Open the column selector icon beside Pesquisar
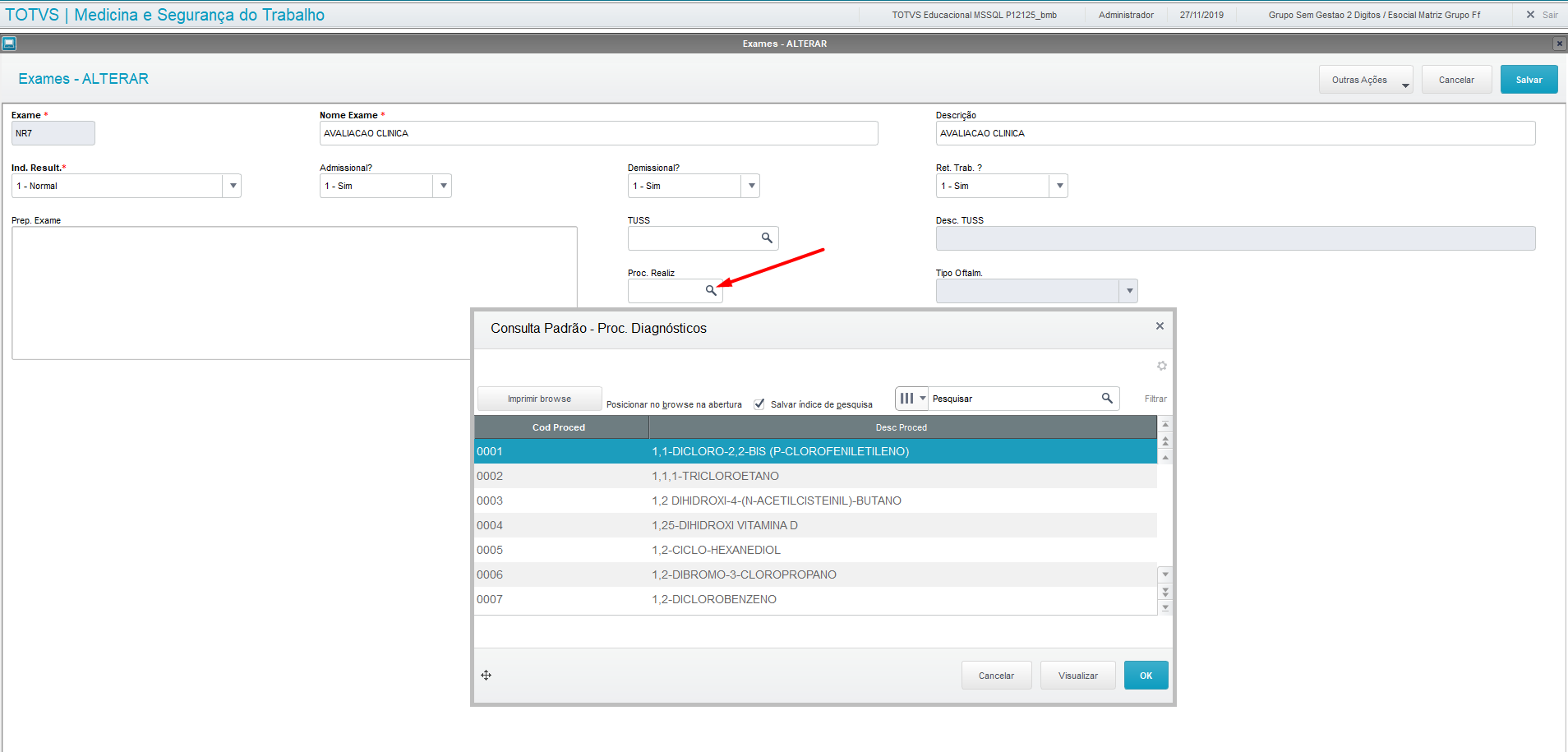Screen dimensions: 1568x752 coord(911,399)
